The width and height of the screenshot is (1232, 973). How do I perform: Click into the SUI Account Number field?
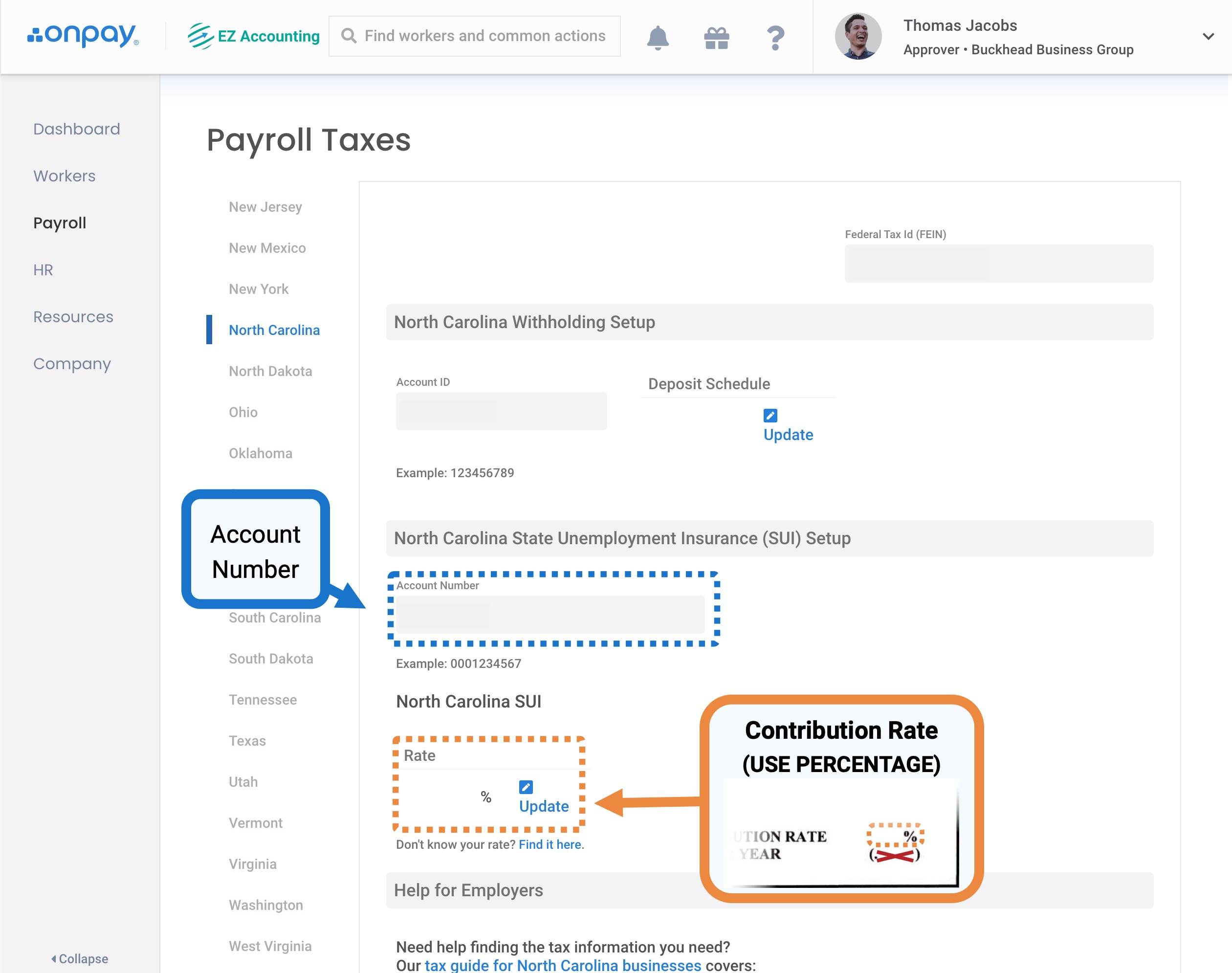pyautogui.click(x=550, y=615)
